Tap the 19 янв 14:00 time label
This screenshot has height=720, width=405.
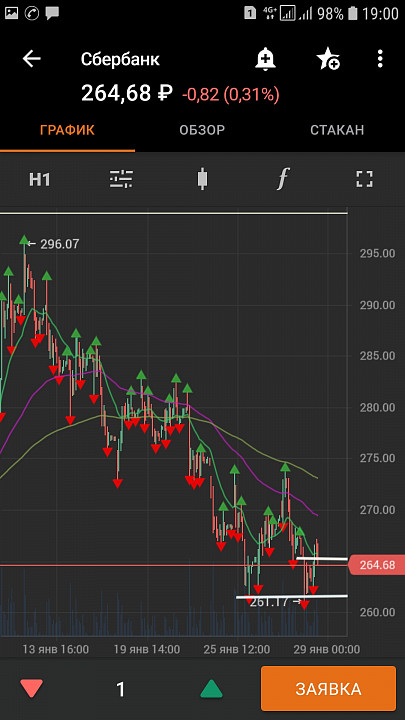pyautogui.click(x=147, y=649)
